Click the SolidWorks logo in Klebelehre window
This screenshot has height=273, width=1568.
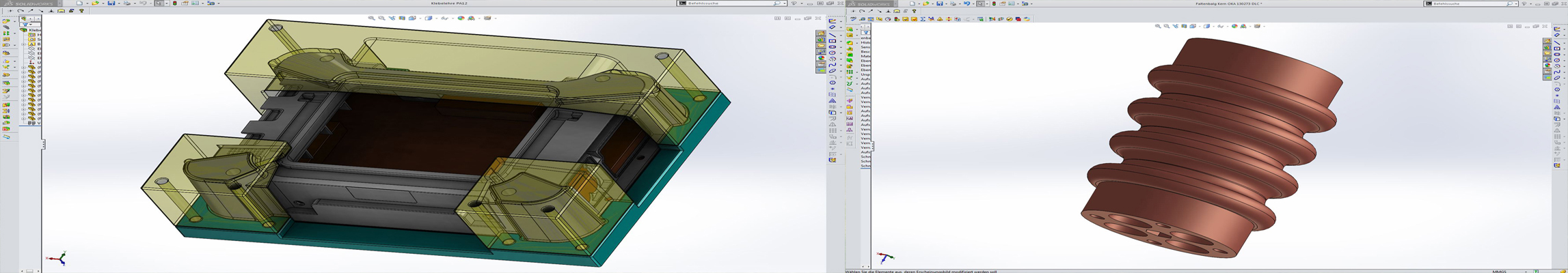29,3
